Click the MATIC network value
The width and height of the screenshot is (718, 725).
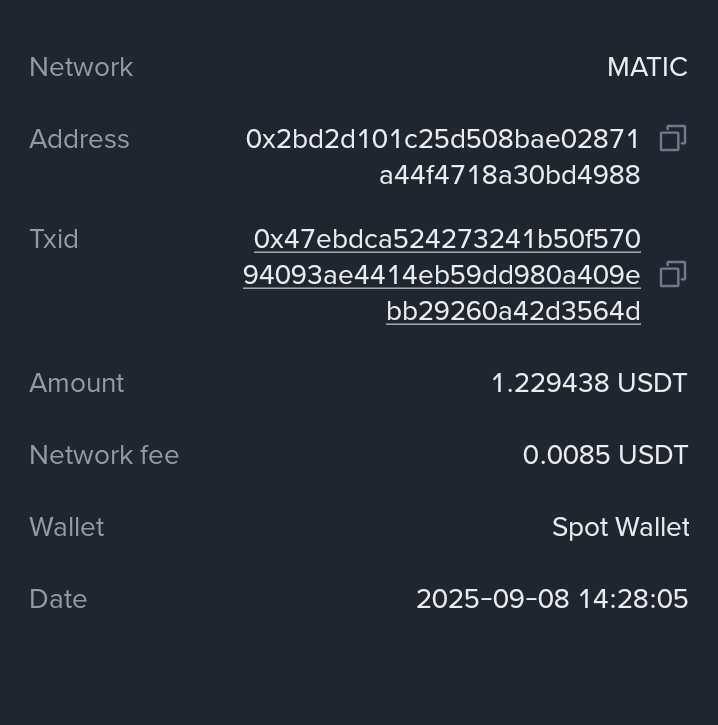pos(647,67)
